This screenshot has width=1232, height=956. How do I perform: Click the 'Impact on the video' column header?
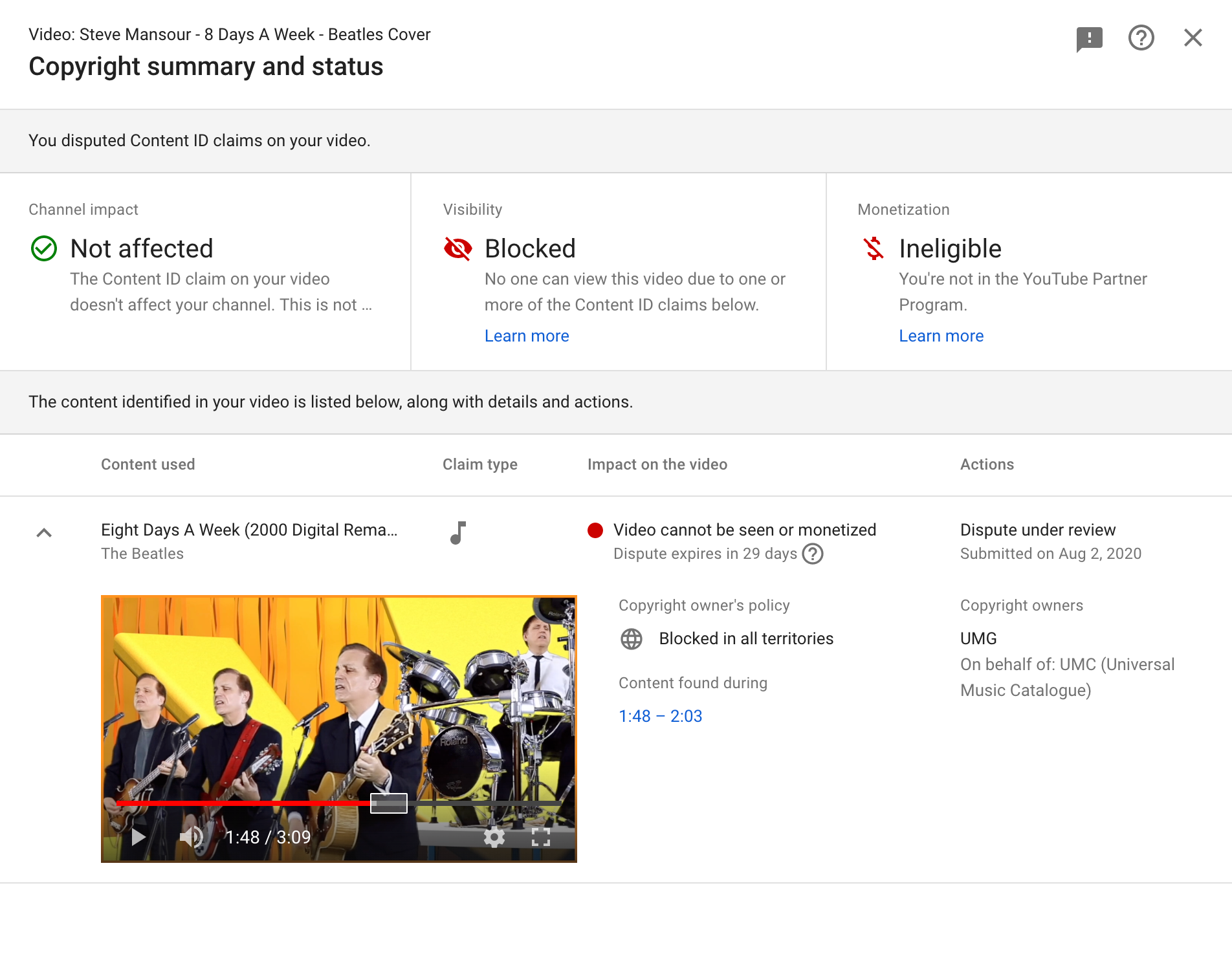click(657, 464)
